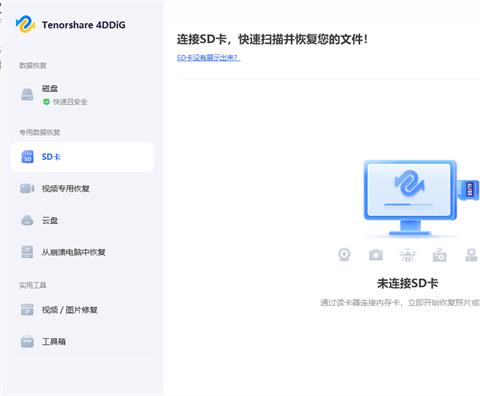Click the 工具箱 toolbox icon

tap(27, 341)
